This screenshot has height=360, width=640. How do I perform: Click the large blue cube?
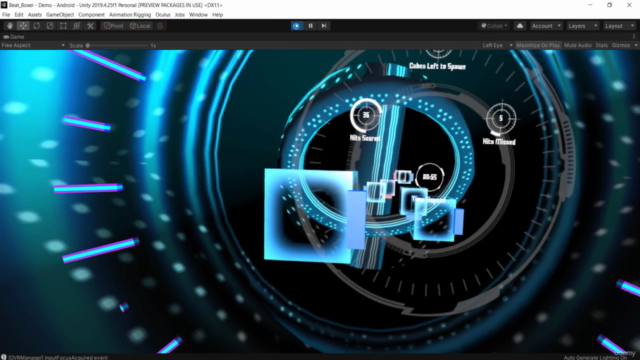tap(310, 216)
